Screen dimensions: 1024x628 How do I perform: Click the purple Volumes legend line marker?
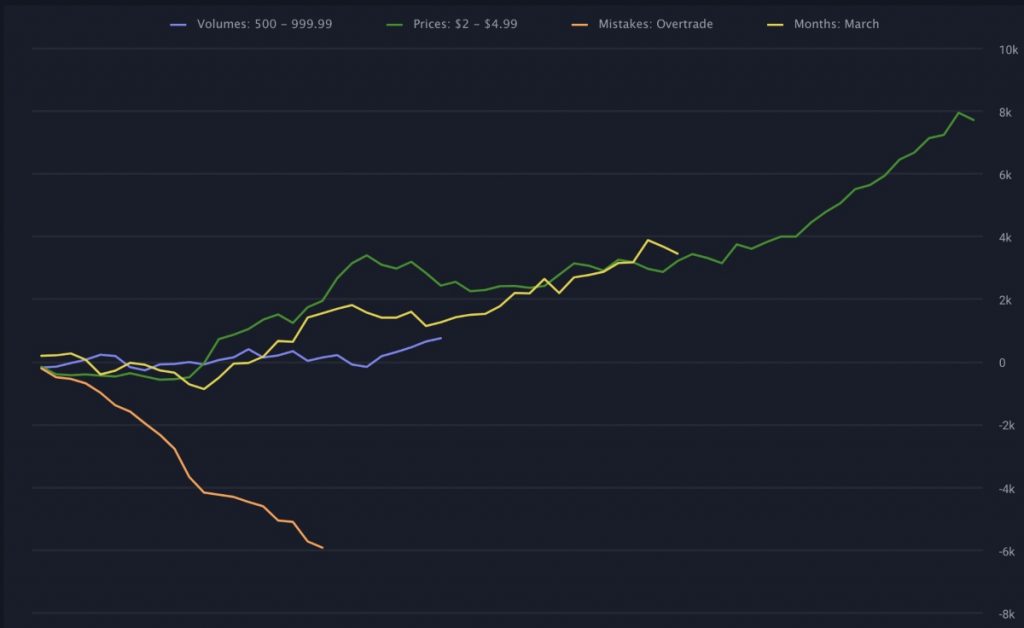pyautogui.click(x=178, y=25)
